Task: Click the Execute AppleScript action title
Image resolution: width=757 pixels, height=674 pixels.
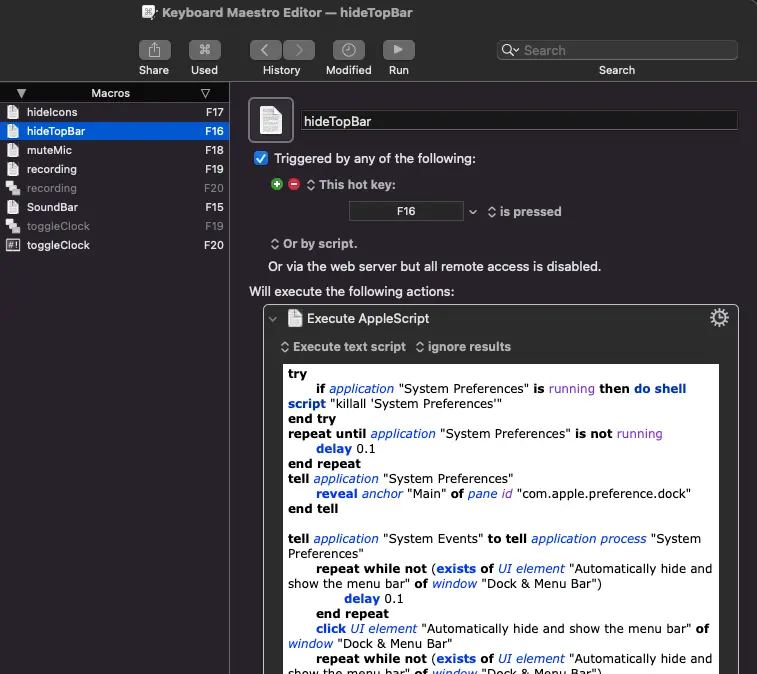Action: pos(368,319)
